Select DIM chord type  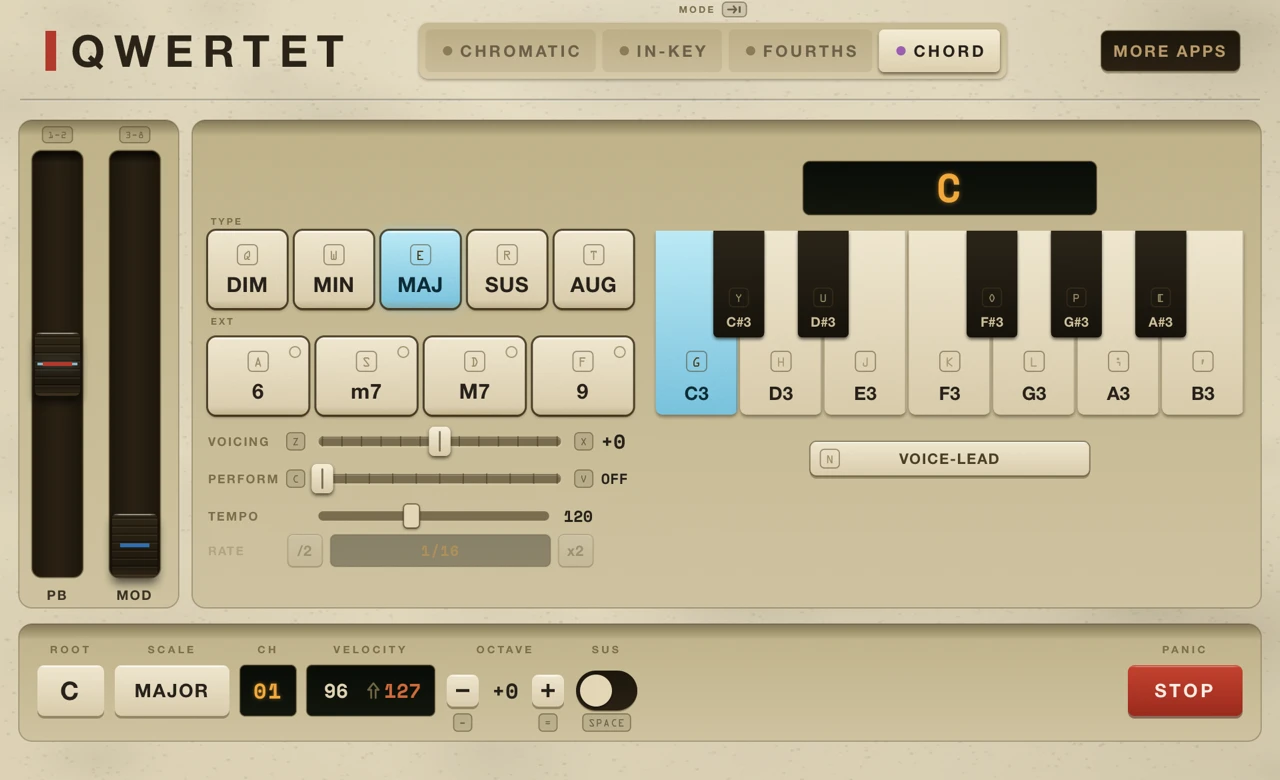pyautogui.click(x=247, y=270)
